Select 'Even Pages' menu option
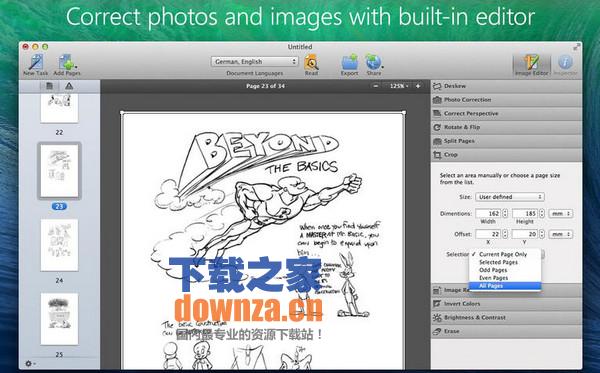The height and width of the screenshot is (373, 600). point(505,278)
